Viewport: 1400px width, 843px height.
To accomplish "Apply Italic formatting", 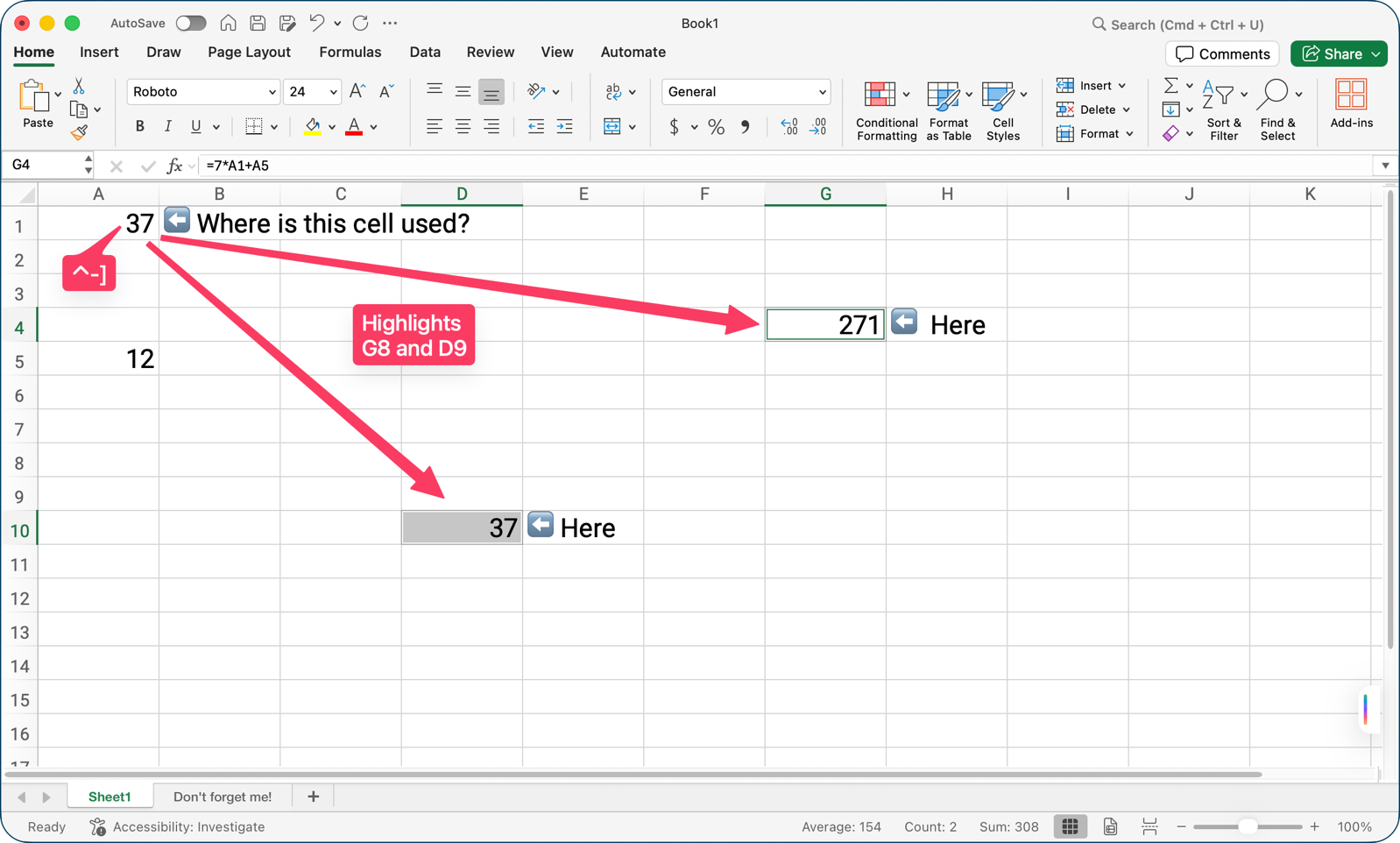I will (x=167, y=127).
